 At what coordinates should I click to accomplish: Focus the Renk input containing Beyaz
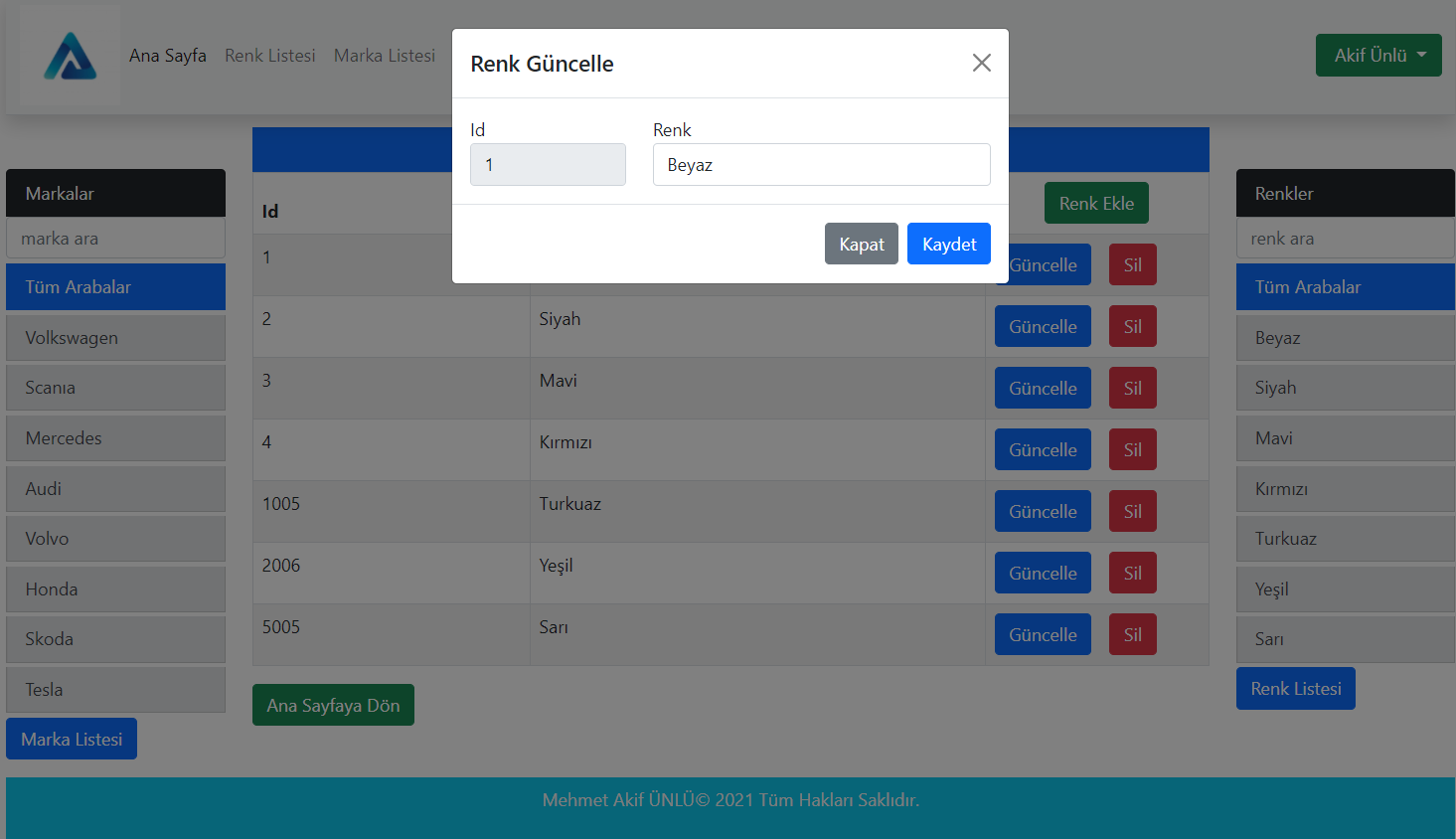pos(822,165)
